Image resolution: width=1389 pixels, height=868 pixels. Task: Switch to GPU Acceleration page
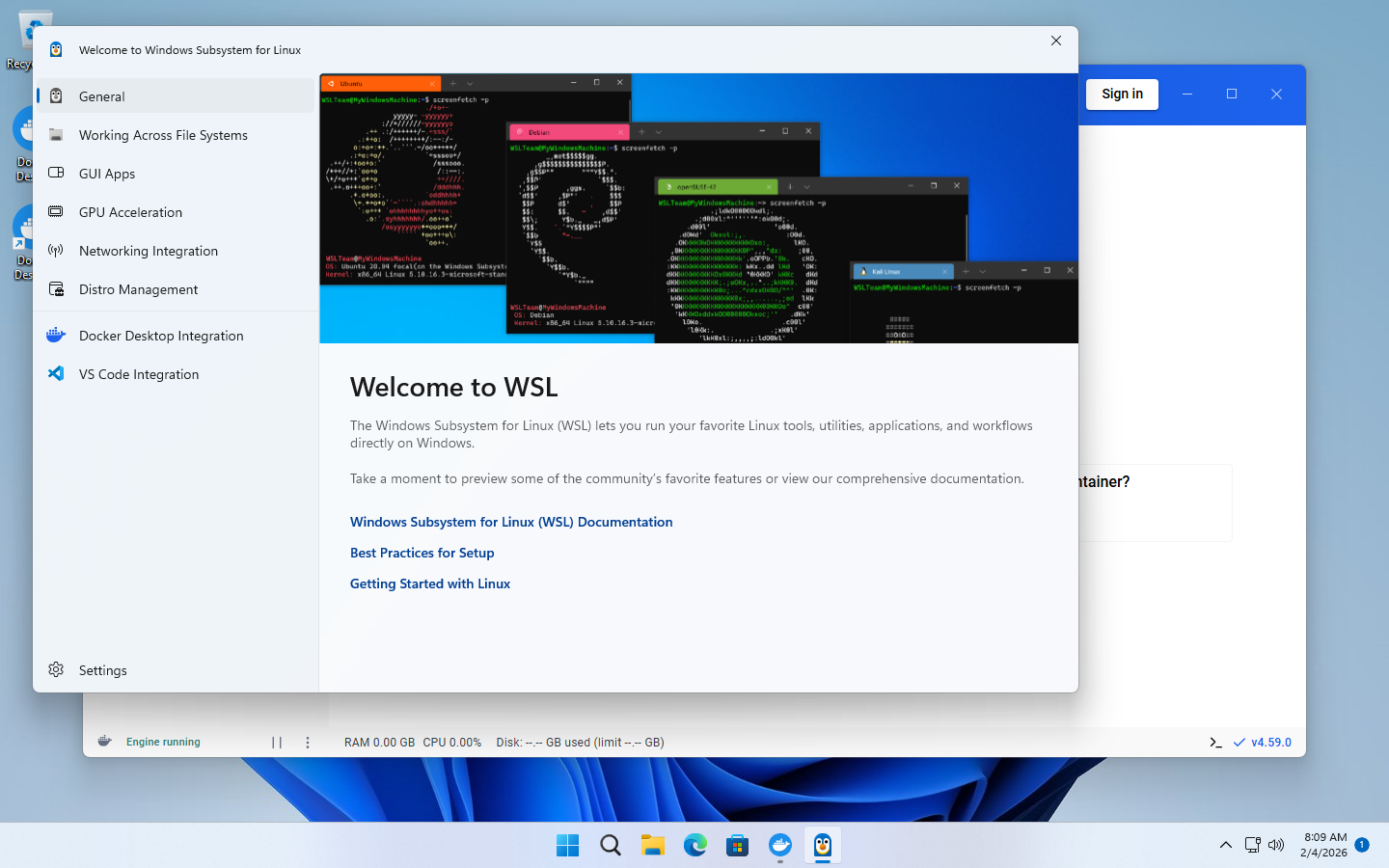tap(130, 212)
